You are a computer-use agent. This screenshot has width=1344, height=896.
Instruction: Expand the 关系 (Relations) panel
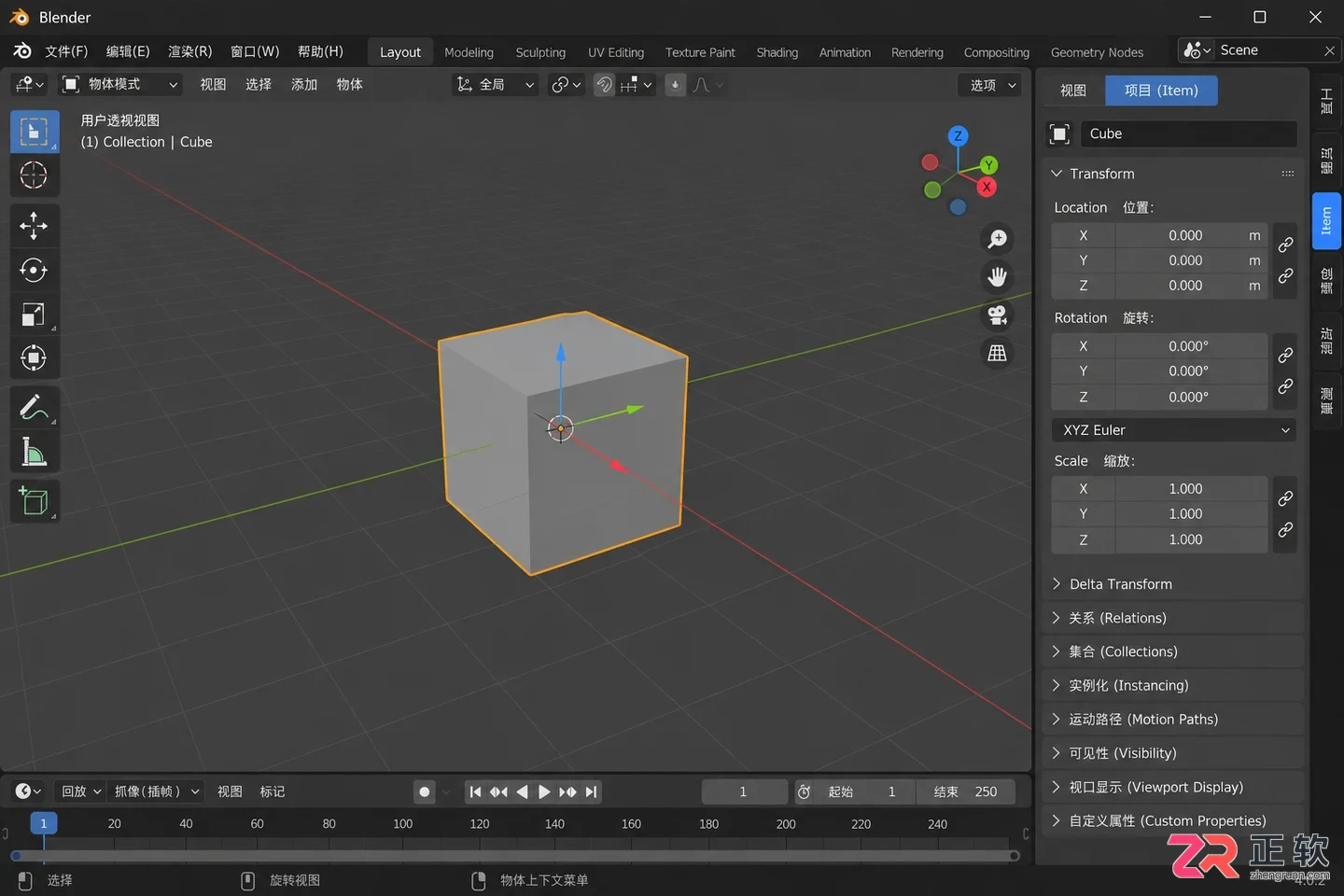tap(1172, 618)
